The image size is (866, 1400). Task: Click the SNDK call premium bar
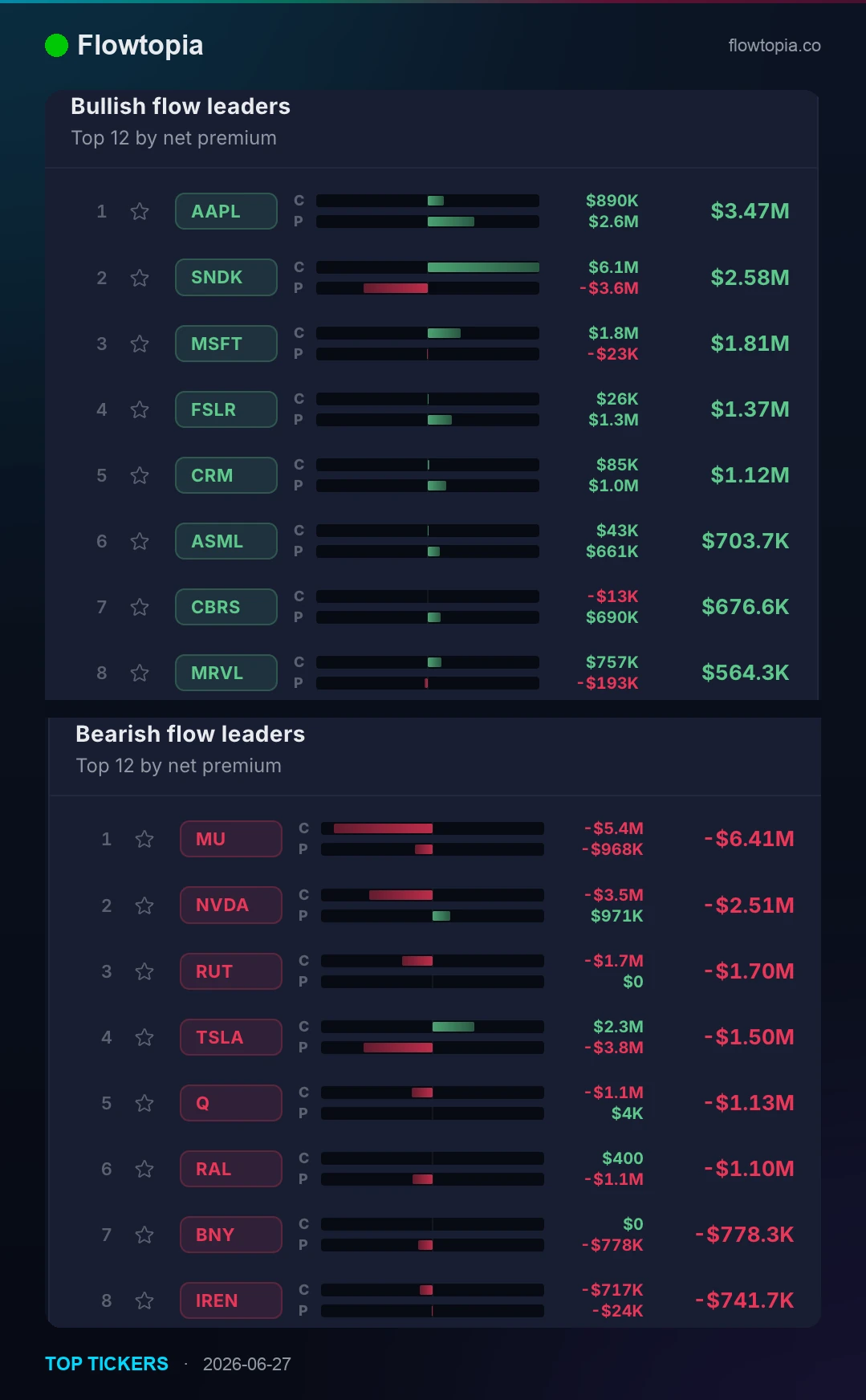(x=428, y=267)
